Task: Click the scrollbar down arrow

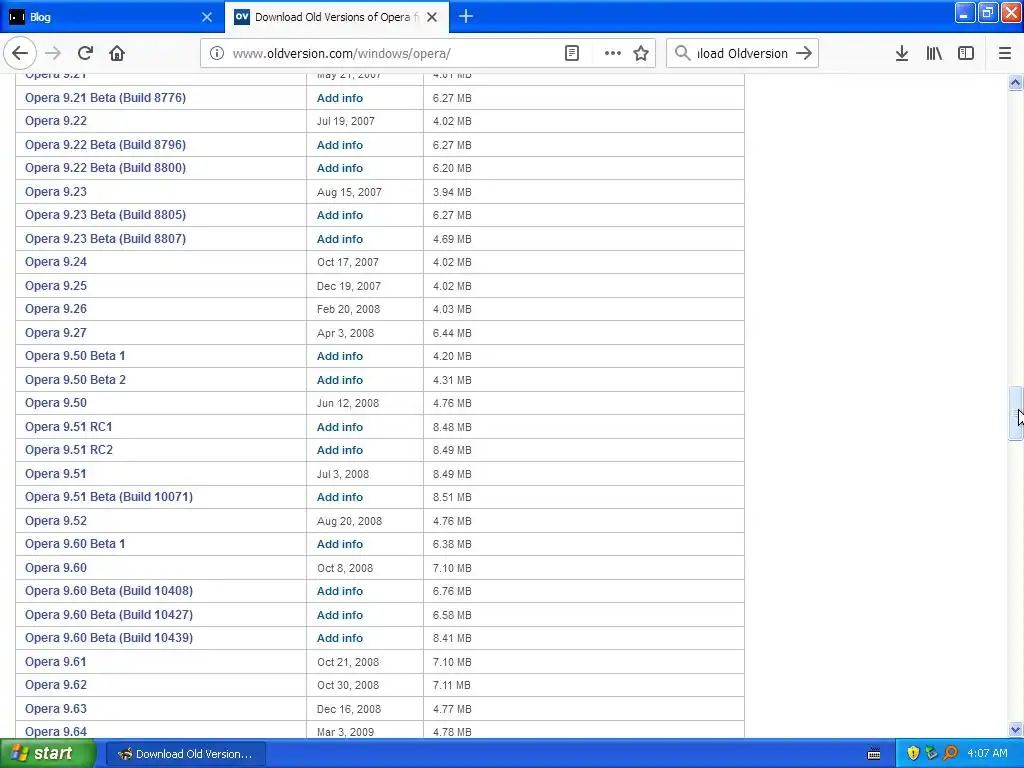Action: [x=1015, y=729]
